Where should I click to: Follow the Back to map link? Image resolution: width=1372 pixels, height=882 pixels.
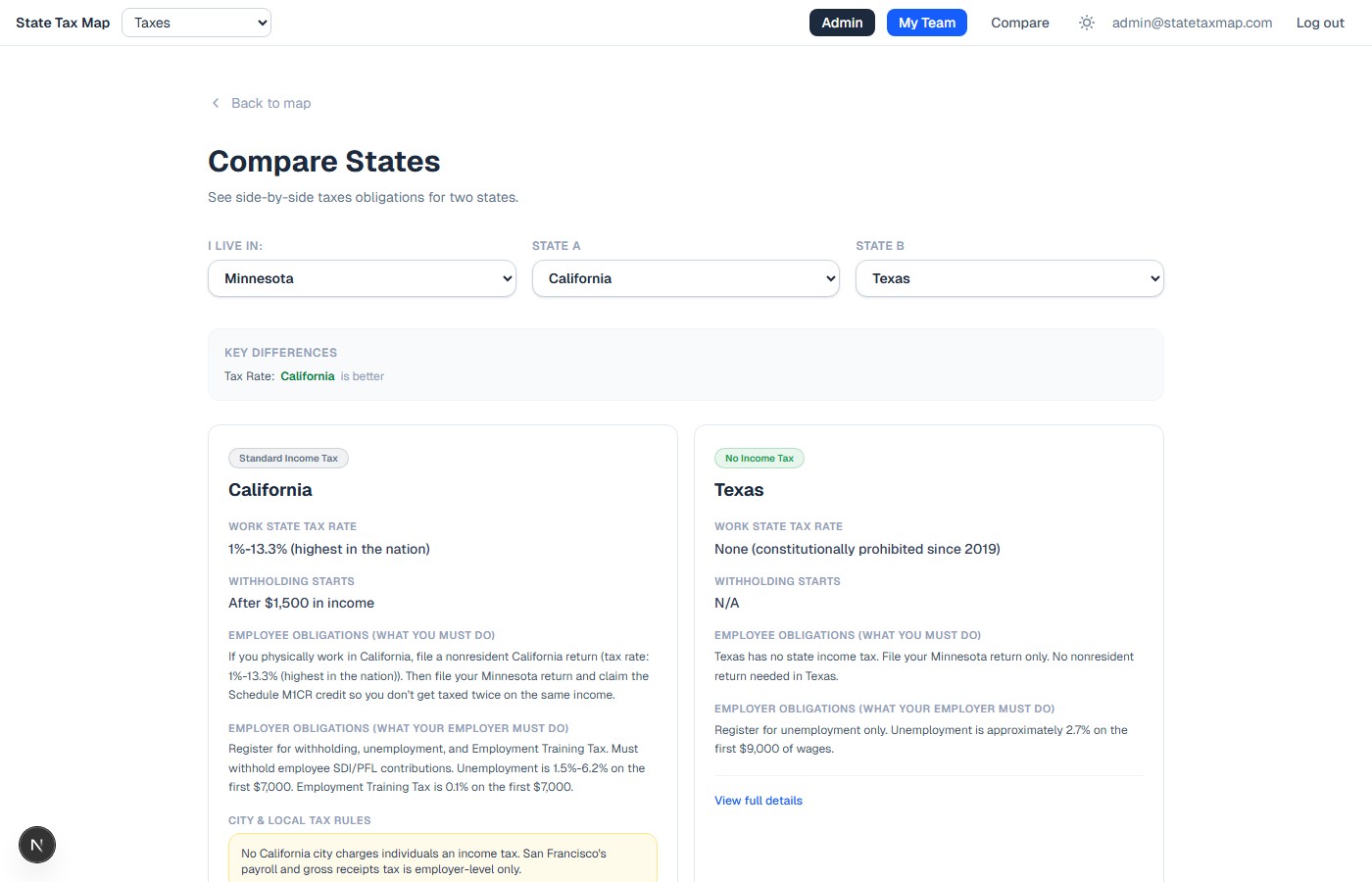pyautogui.click(x=270, y=103)
